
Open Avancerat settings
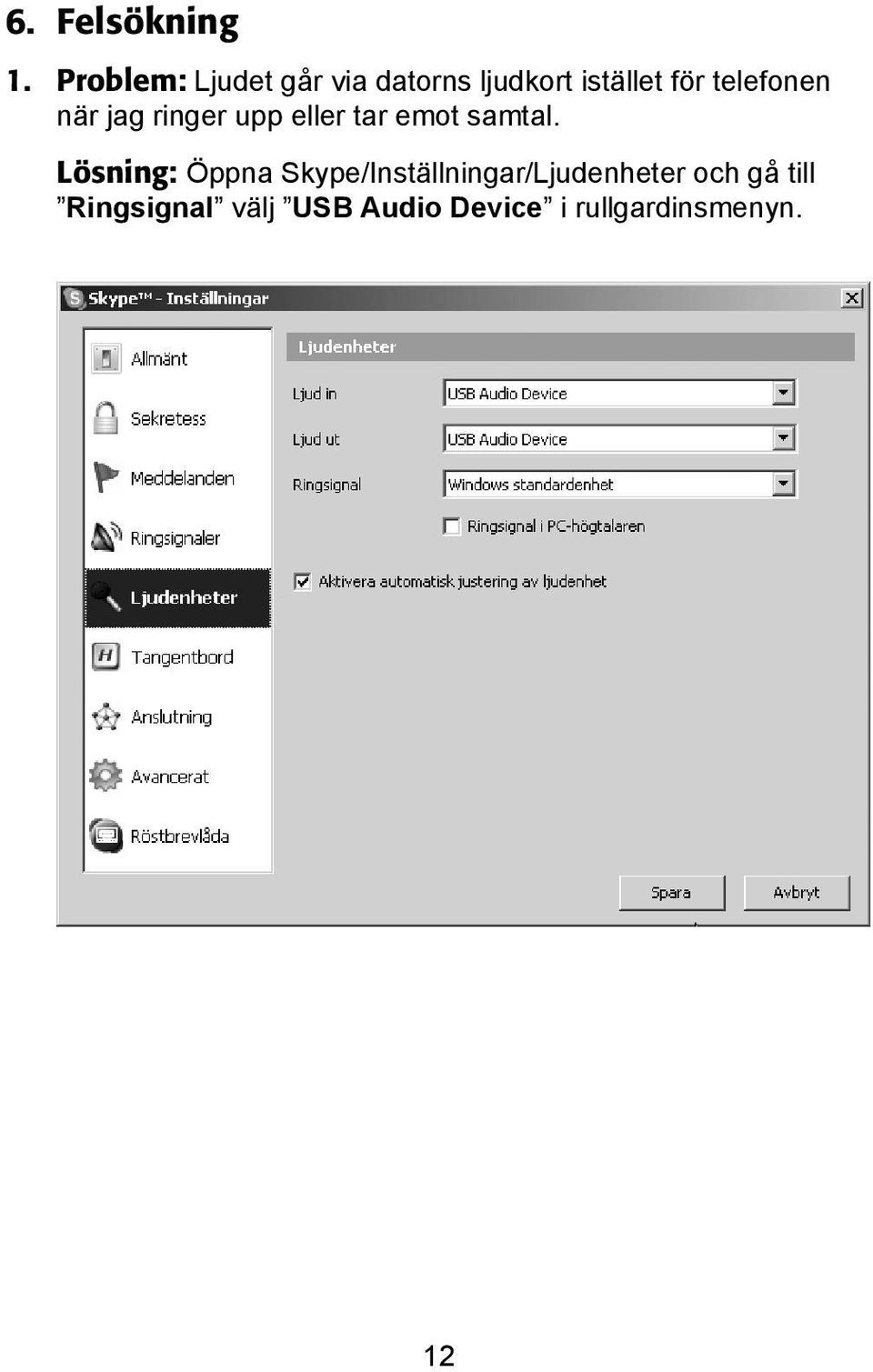(x=178, y=776)
